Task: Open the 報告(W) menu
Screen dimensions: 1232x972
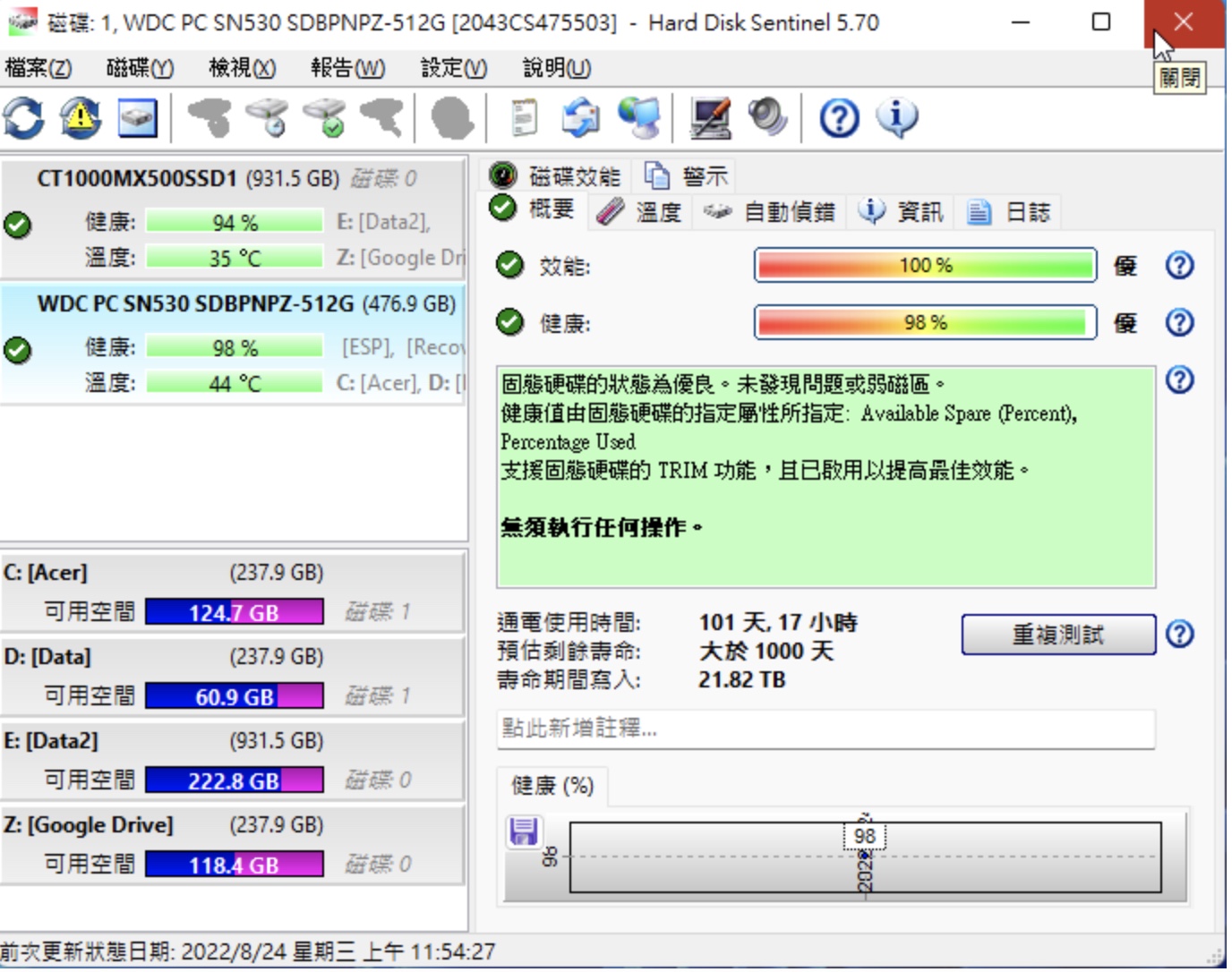Action: (x=347, y=68)
